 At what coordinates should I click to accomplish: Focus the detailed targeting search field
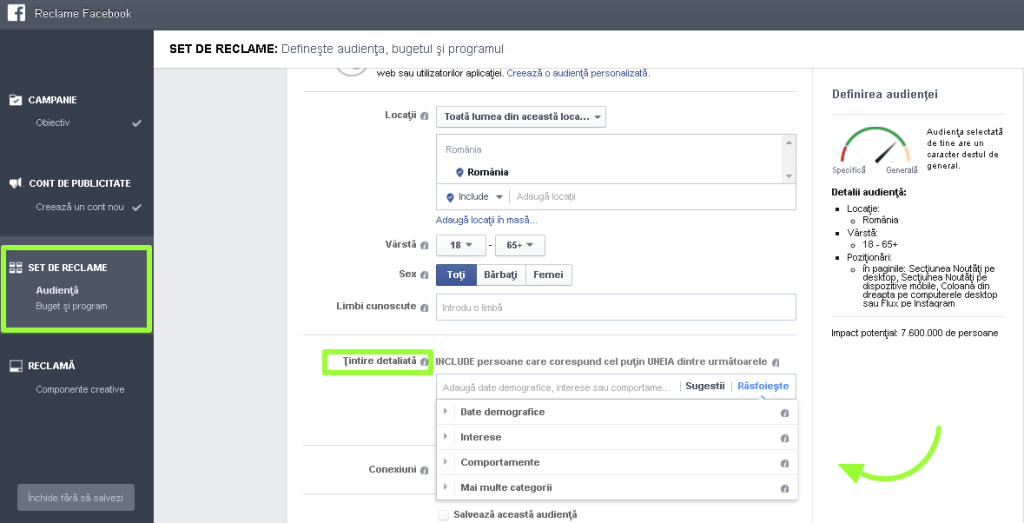click(558, 387)
